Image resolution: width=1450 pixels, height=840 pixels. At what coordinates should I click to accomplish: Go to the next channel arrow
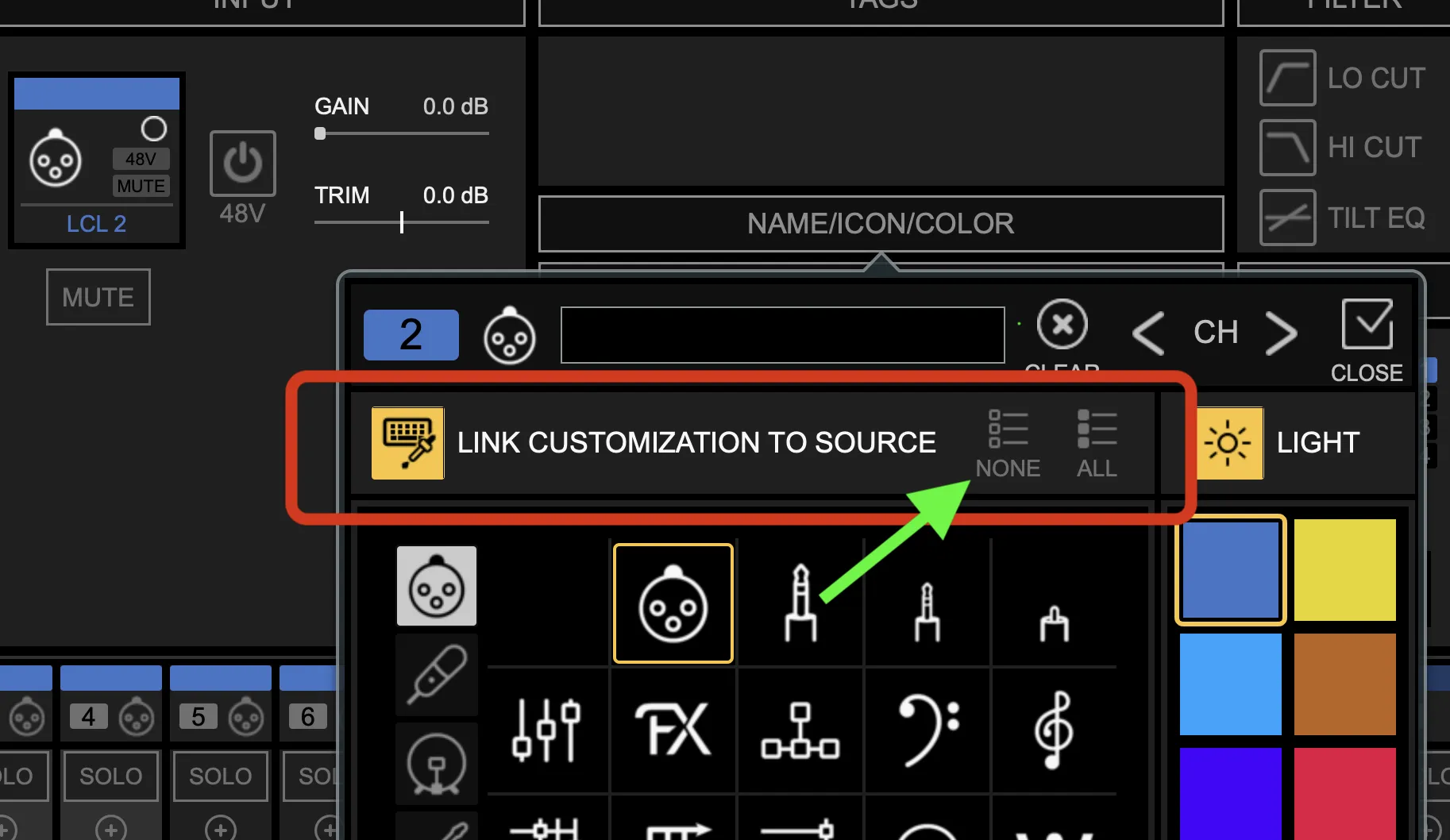click(x=1282, y=333)
